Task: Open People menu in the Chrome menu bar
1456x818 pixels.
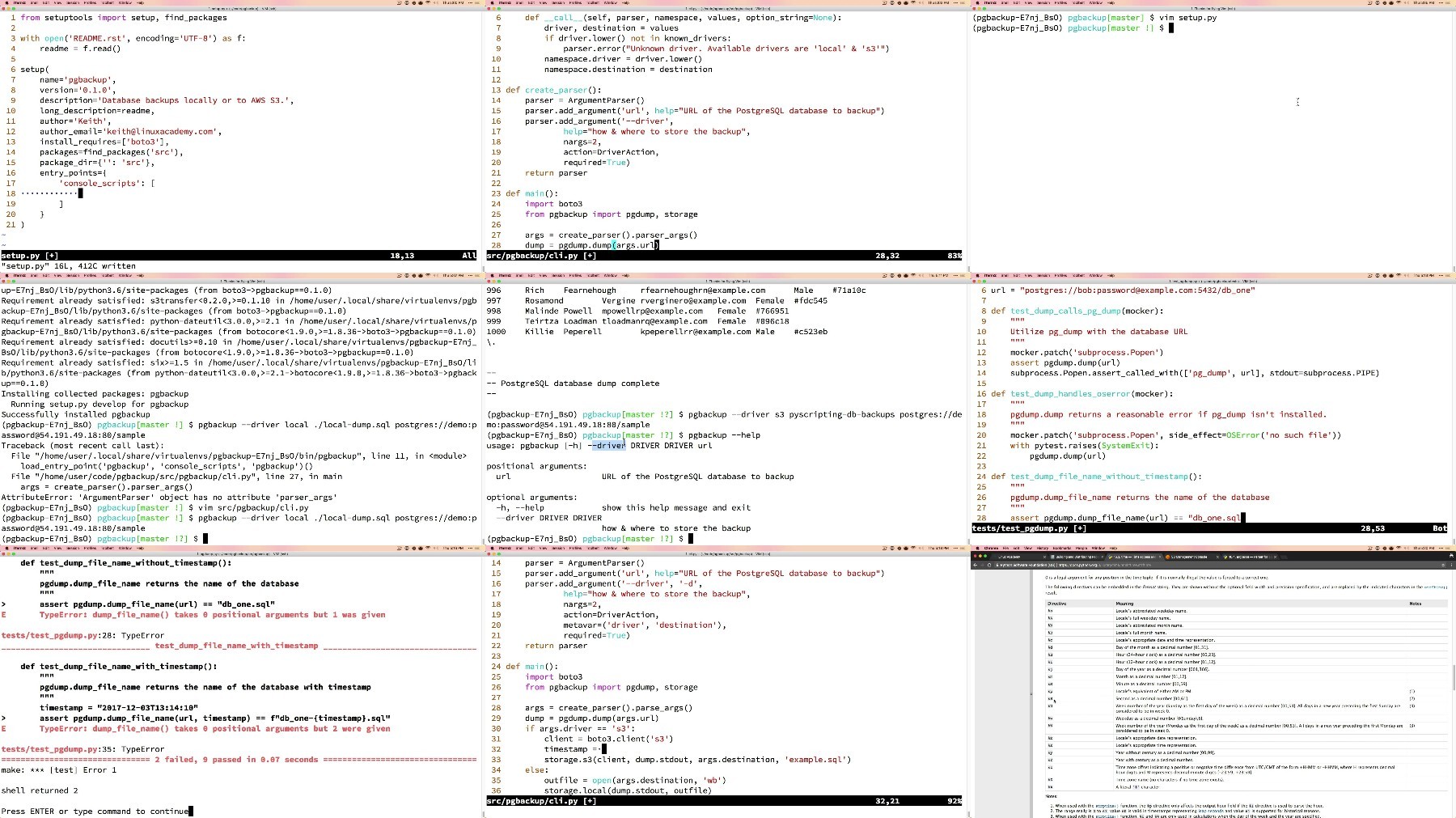Action: [1081, 548]
